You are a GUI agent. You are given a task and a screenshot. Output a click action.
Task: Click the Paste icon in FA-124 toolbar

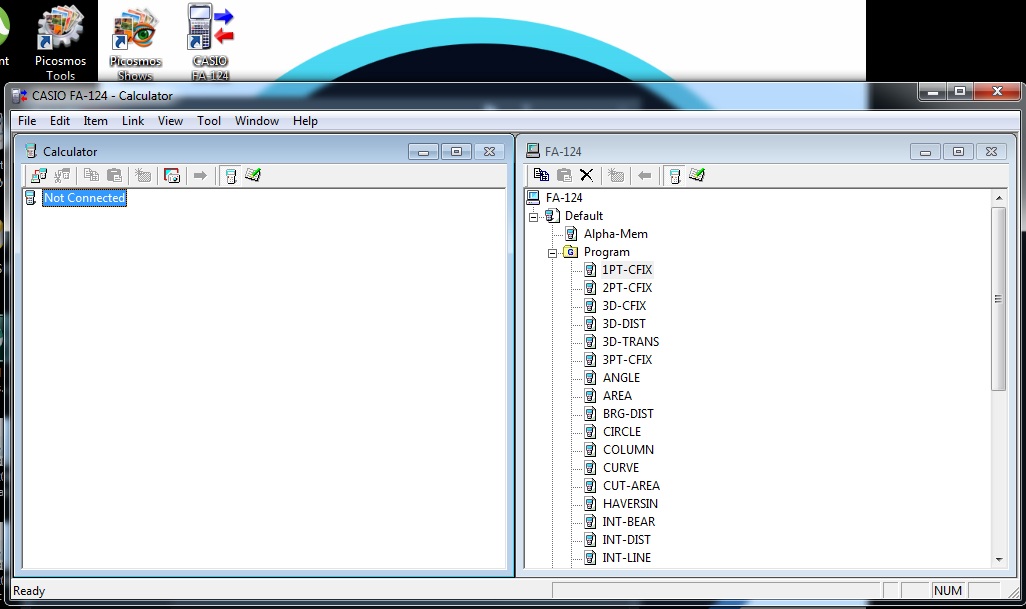(x=564, y=175)
